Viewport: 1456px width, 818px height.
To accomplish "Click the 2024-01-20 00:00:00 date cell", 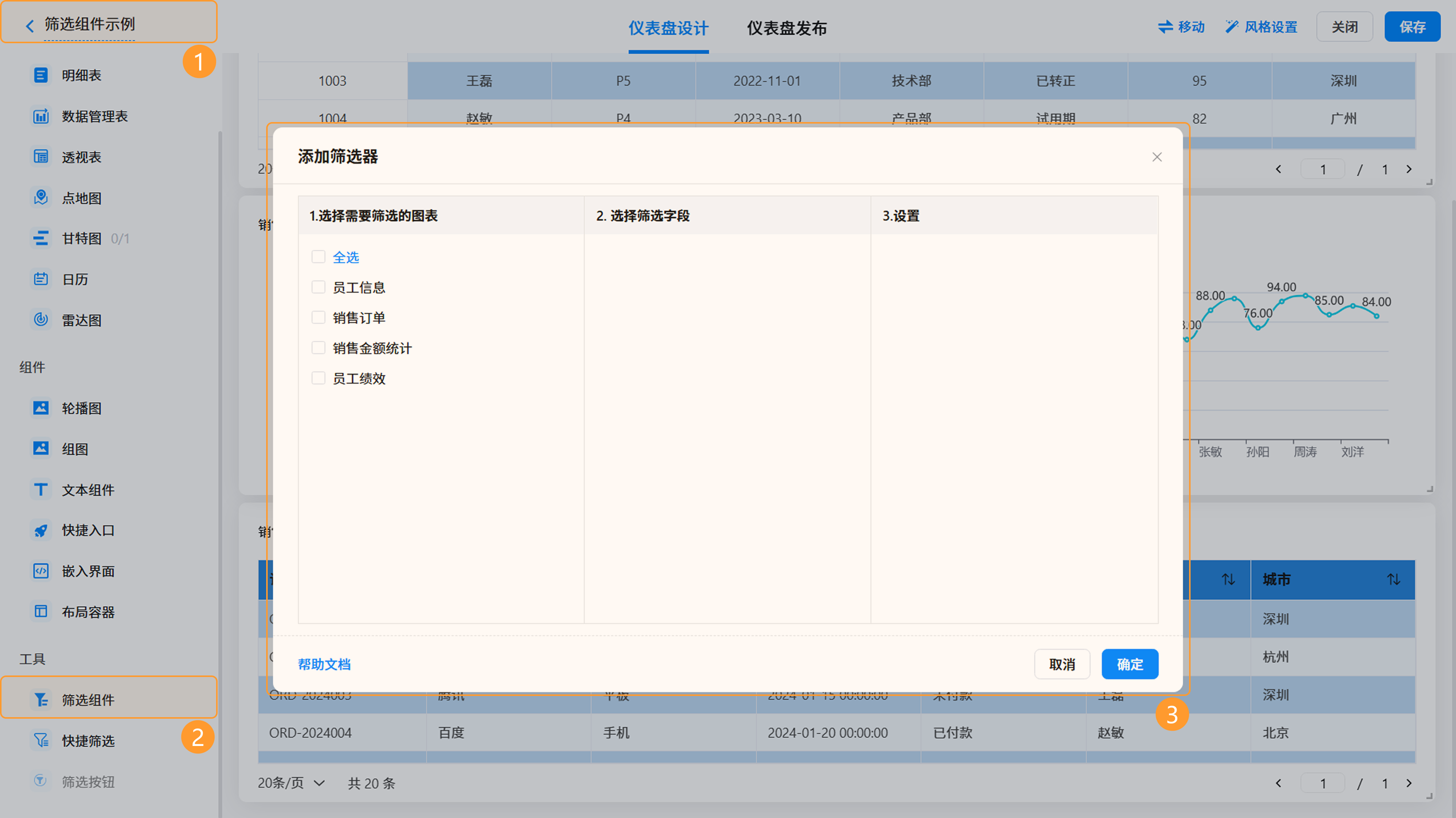I will click(x=839, y=733).
